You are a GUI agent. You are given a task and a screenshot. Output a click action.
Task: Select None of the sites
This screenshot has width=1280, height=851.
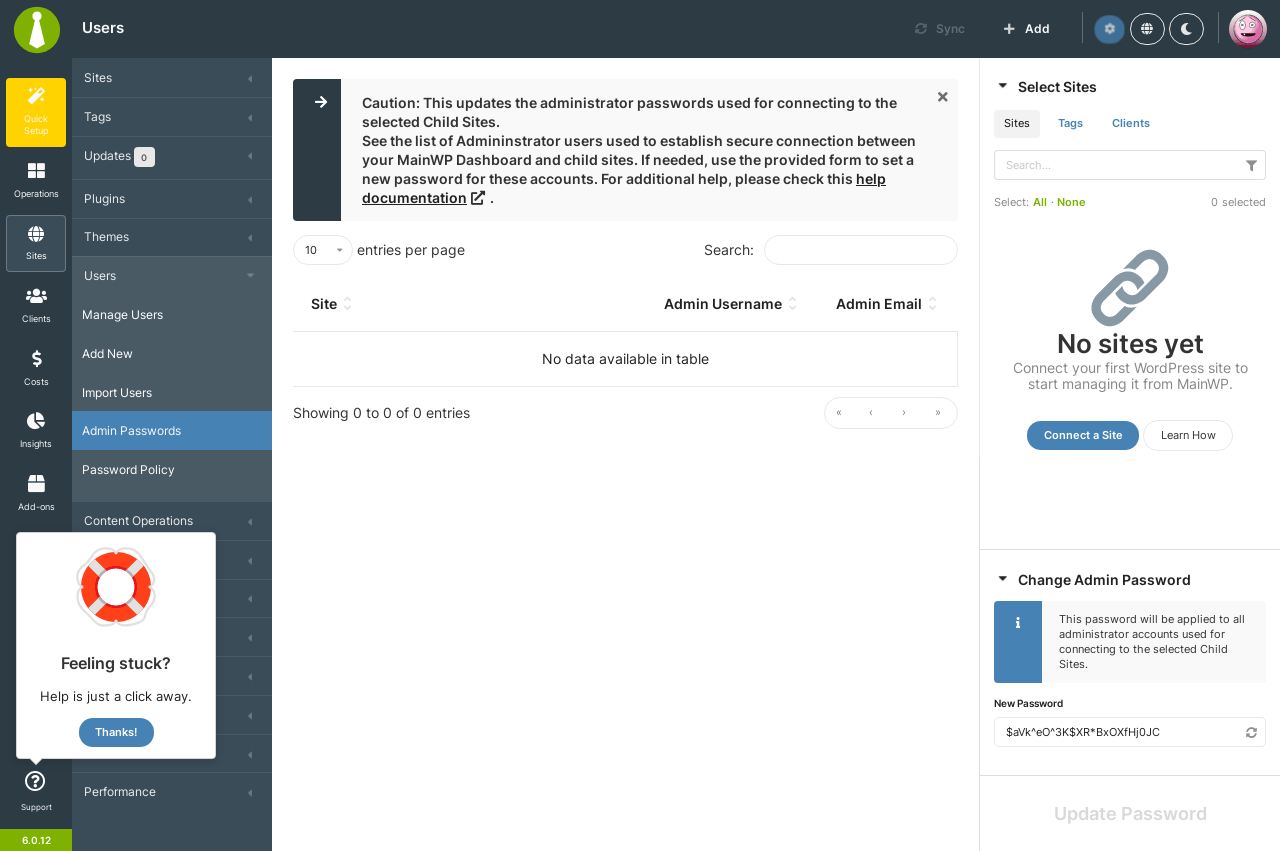click(1071, 202)
